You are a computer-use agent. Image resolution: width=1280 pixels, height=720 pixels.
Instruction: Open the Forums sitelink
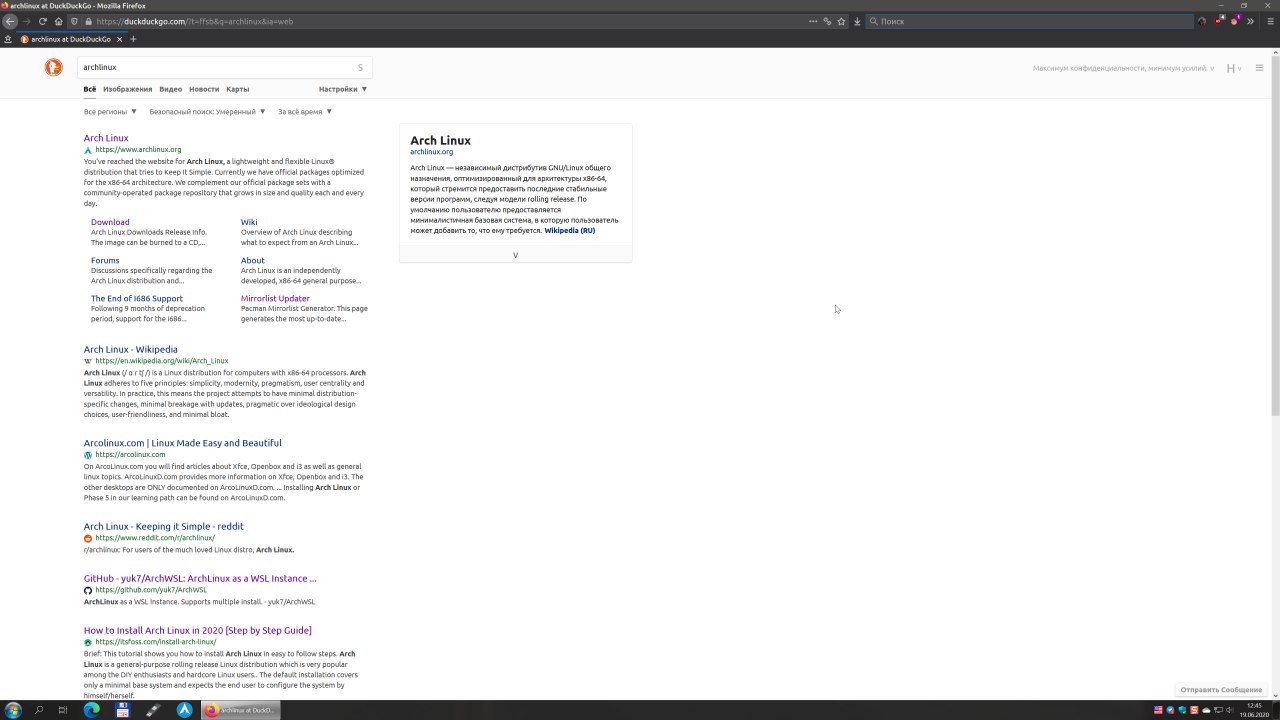[105, 260]
